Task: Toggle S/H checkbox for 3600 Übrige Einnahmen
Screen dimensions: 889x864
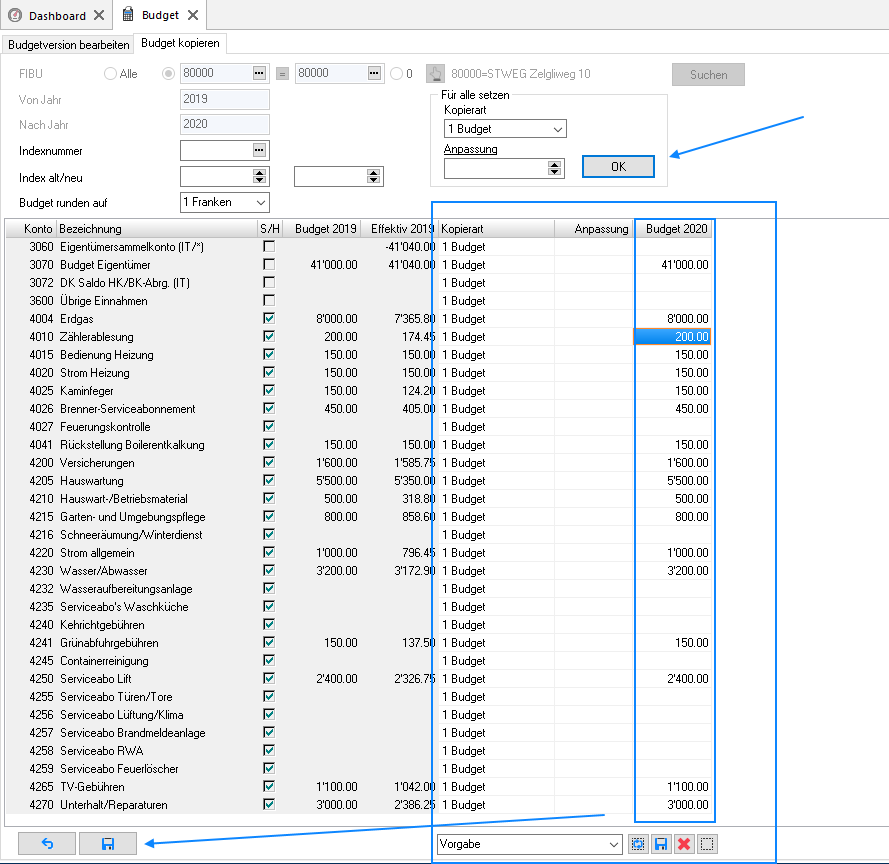Action: 269,300
